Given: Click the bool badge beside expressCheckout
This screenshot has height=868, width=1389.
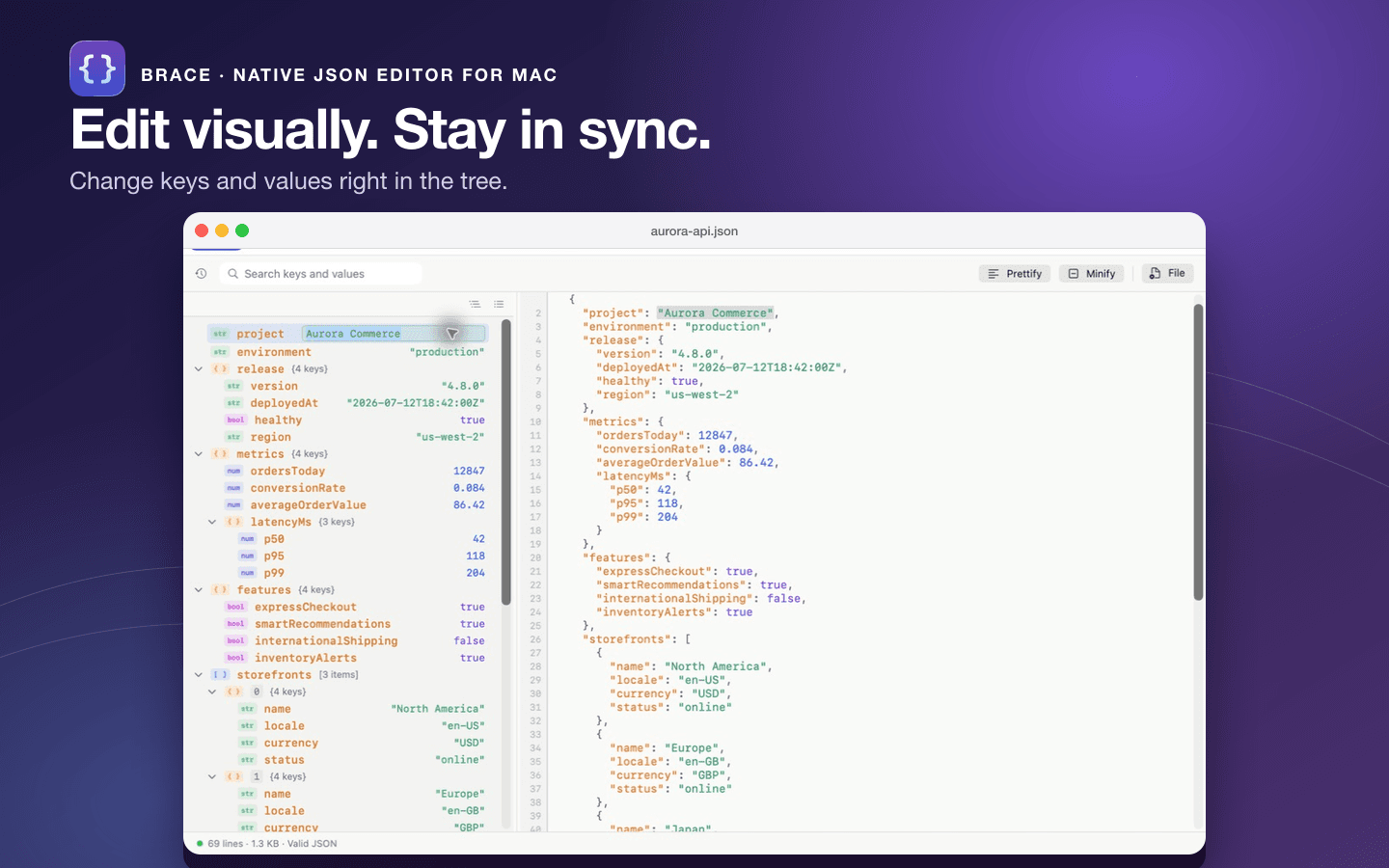Looking at the screenshot, I should (x=235, y=608).
